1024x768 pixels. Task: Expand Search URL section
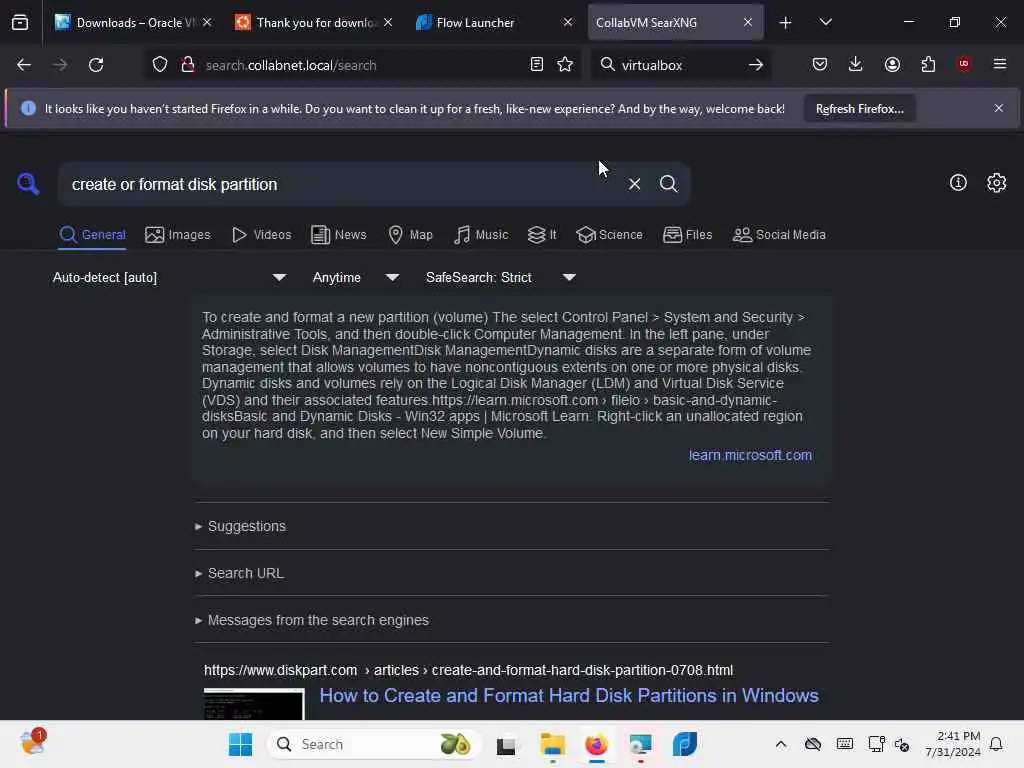pyautogui.click(x=239, y=573)
